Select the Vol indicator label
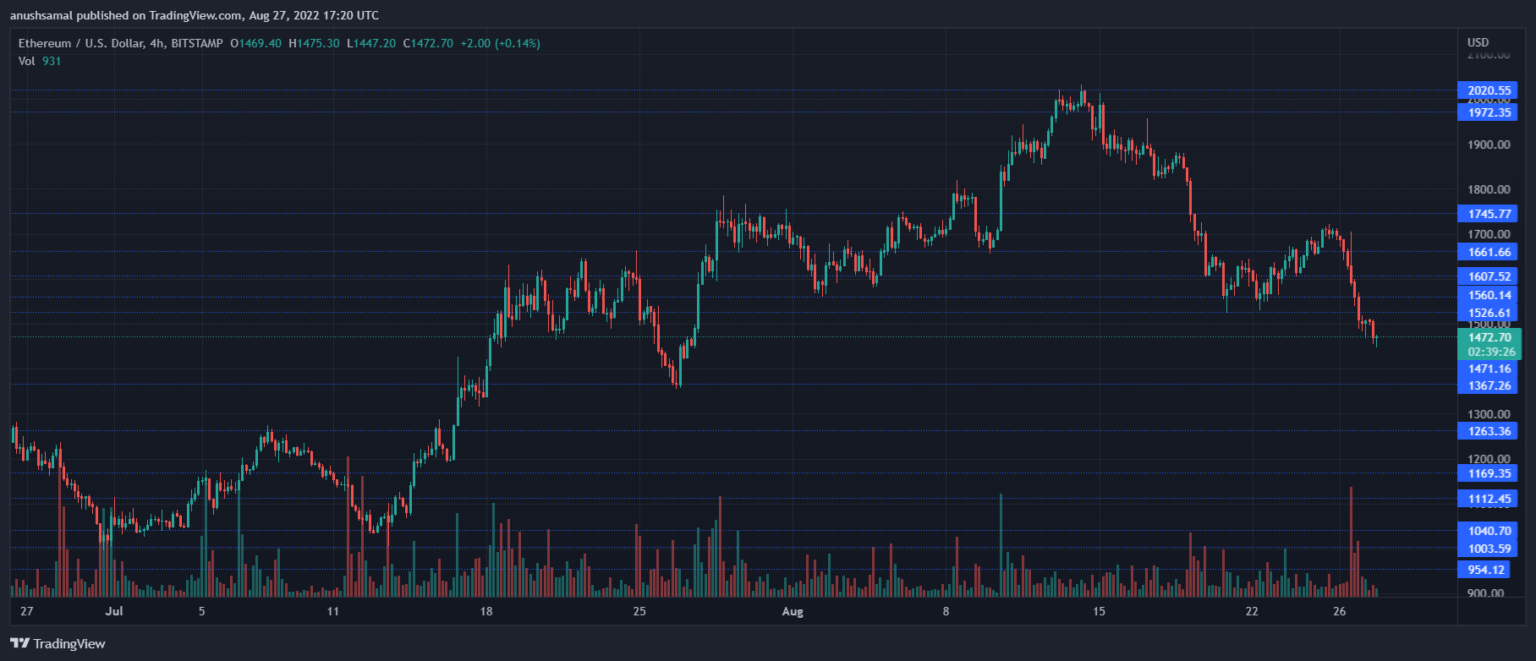The height and width of the screenshot is (661, 1536). point(26,61)
